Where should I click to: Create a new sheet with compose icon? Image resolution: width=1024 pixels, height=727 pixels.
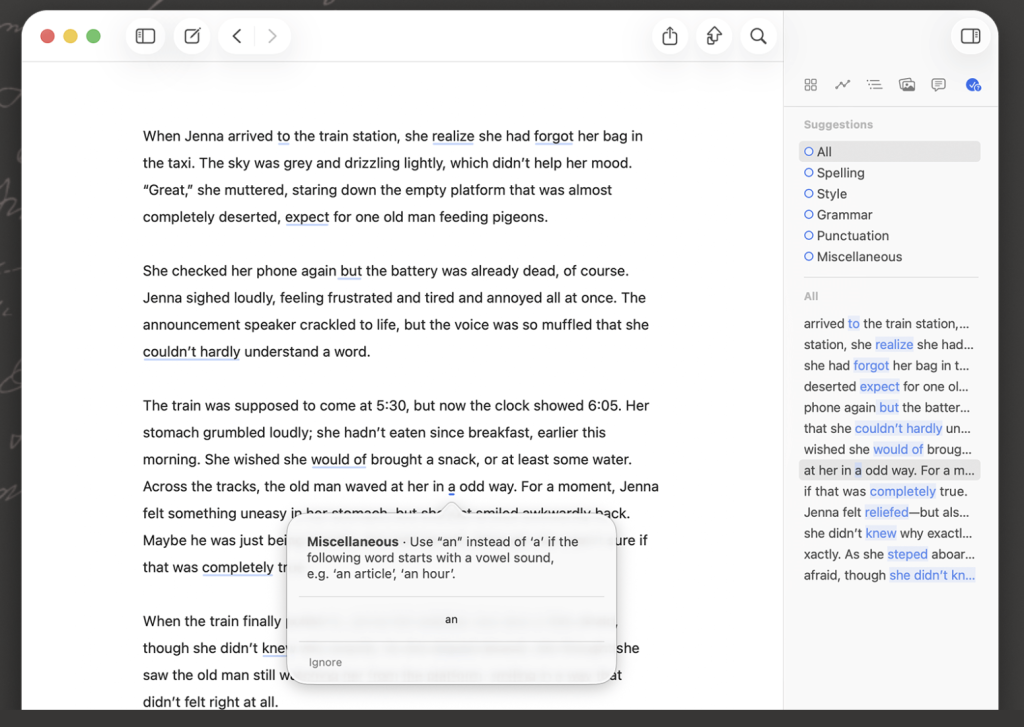click(192, 37)
